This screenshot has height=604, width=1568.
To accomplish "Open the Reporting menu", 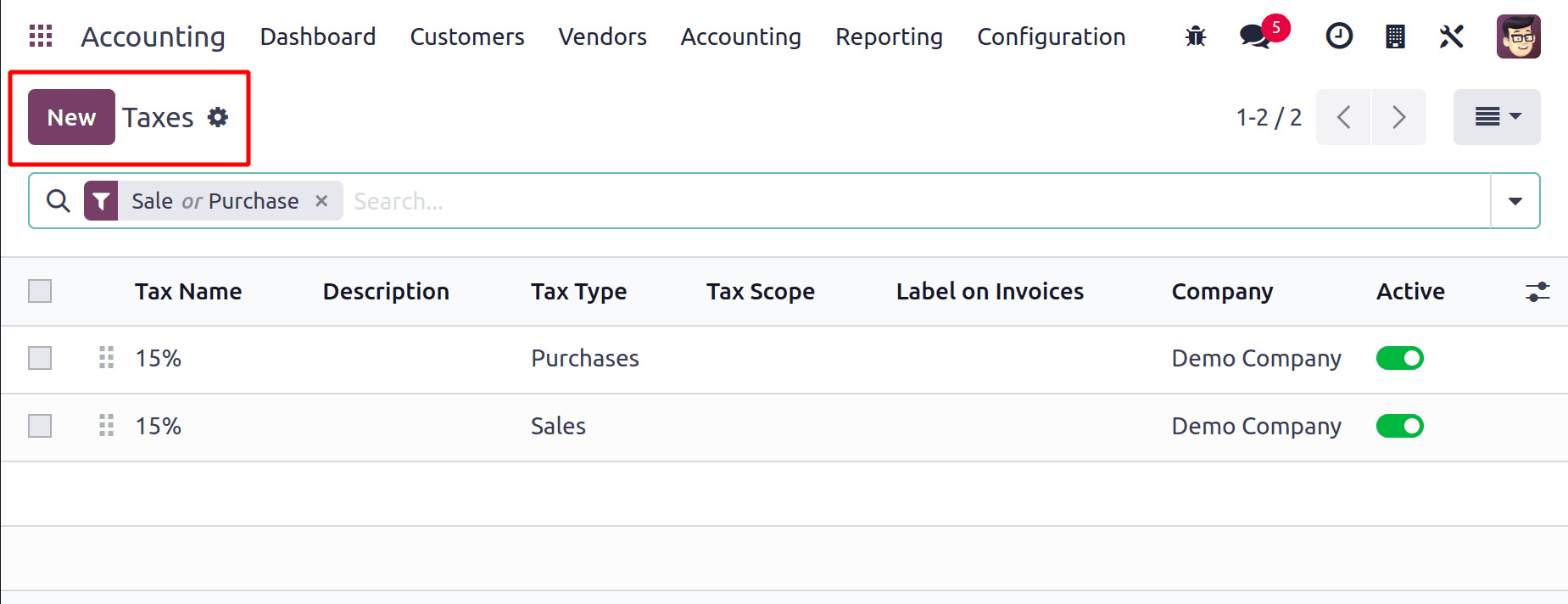I will (x=889, y=36).
